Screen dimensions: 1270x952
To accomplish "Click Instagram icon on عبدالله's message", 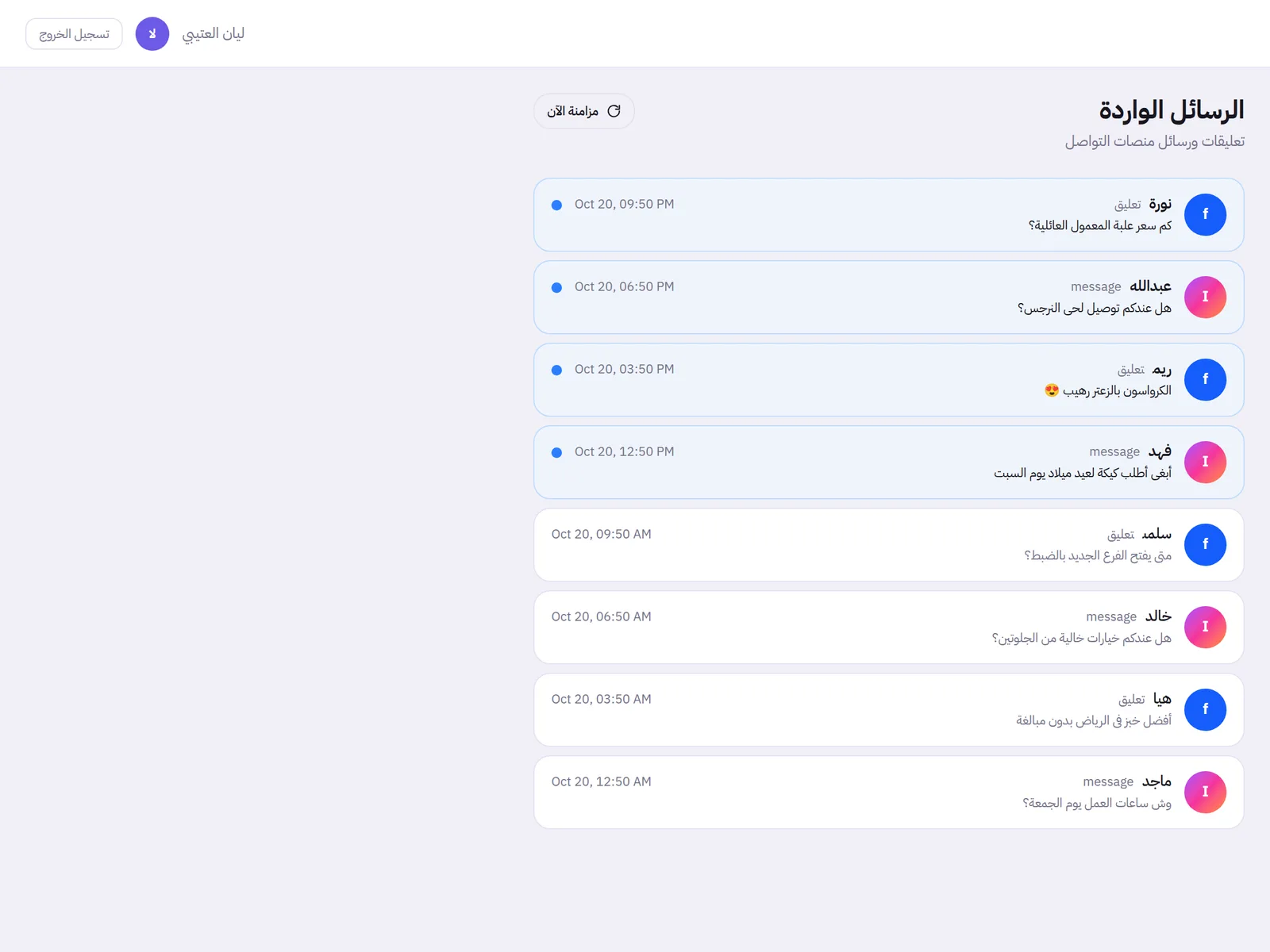I will tap(1205, 297).
